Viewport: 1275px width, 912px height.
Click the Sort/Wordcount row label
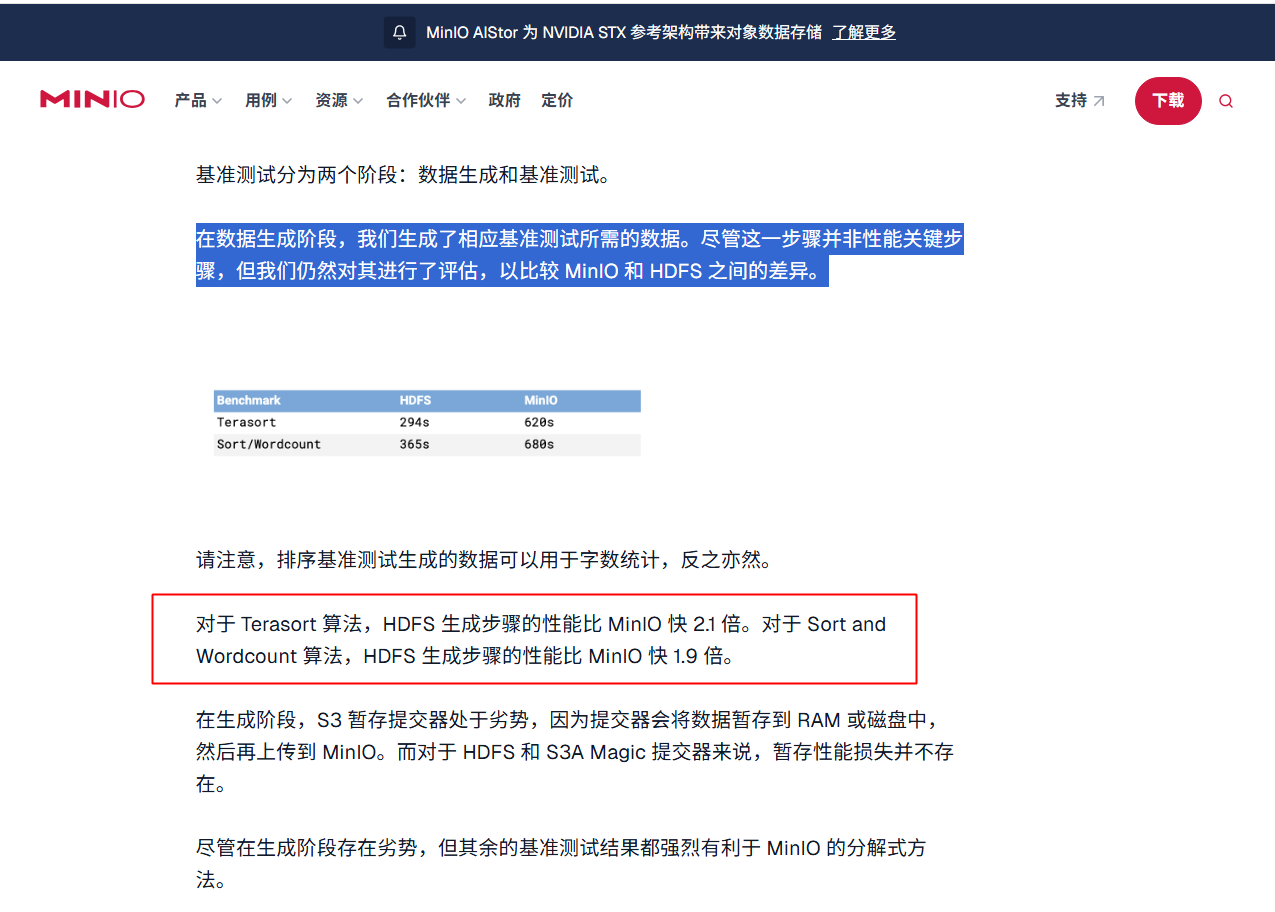click(x=269, y=444)
